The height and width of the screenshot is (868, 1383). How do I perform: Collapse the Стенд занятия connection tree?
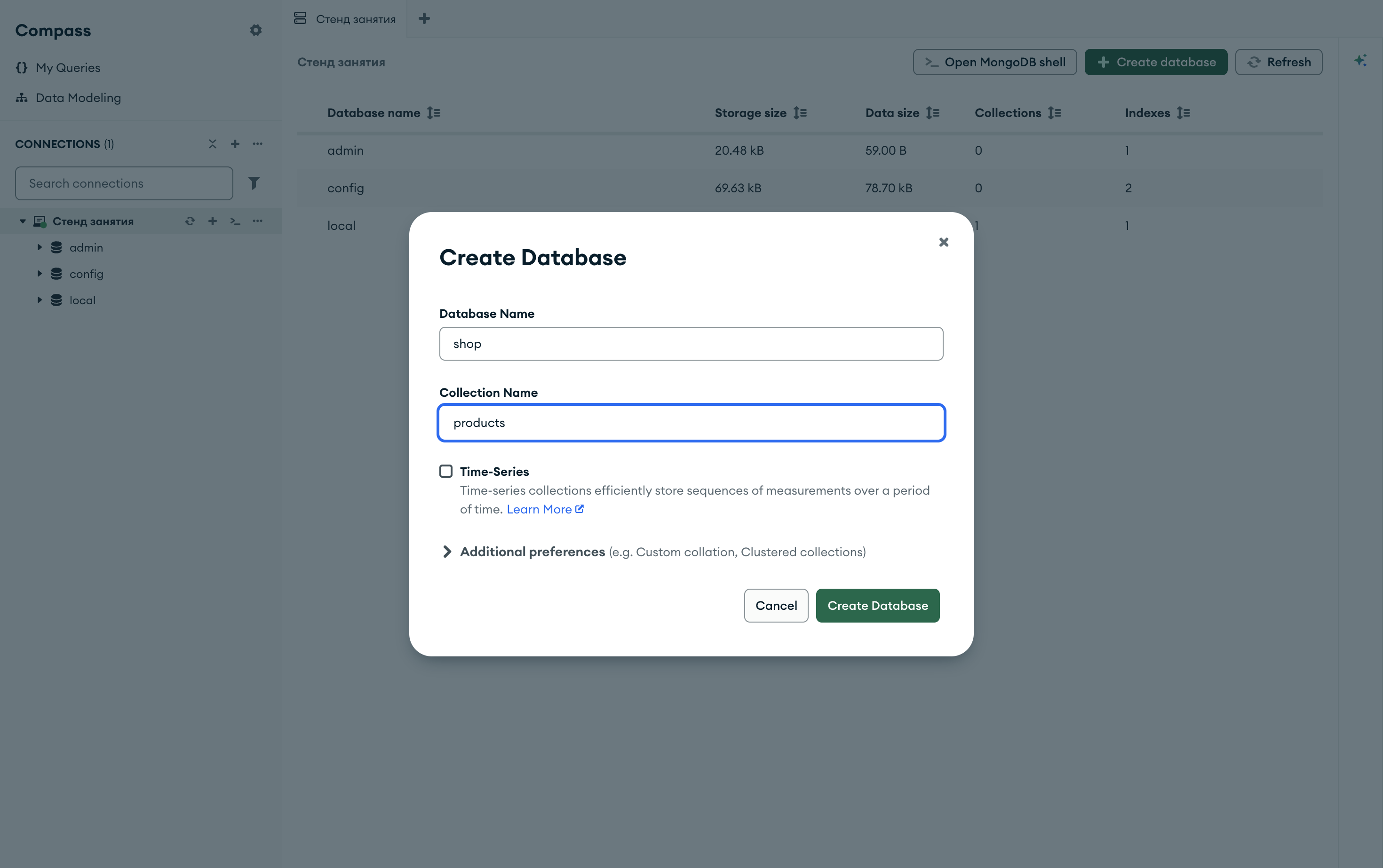click(23, 221)
